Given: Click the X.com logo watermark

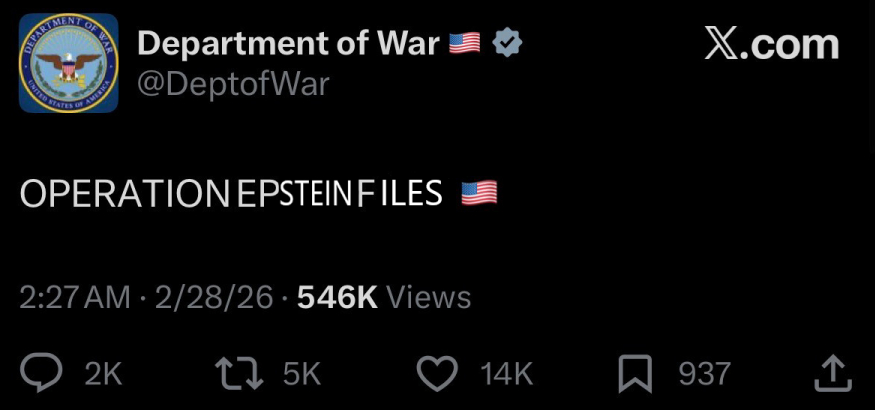Looking at the screenshot, I should pyautogui.click(x=770, y=45).
